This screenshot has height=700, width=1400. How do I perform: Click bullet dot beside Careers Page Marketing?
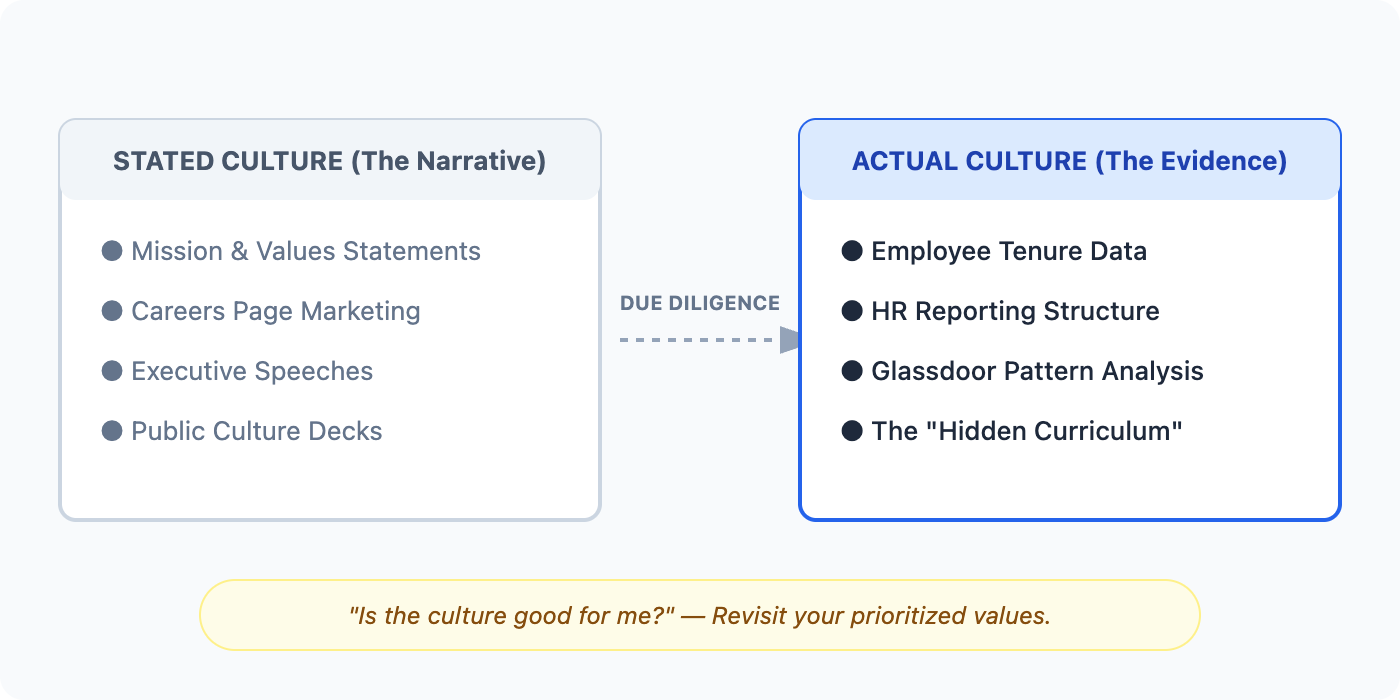click(112, 310)
